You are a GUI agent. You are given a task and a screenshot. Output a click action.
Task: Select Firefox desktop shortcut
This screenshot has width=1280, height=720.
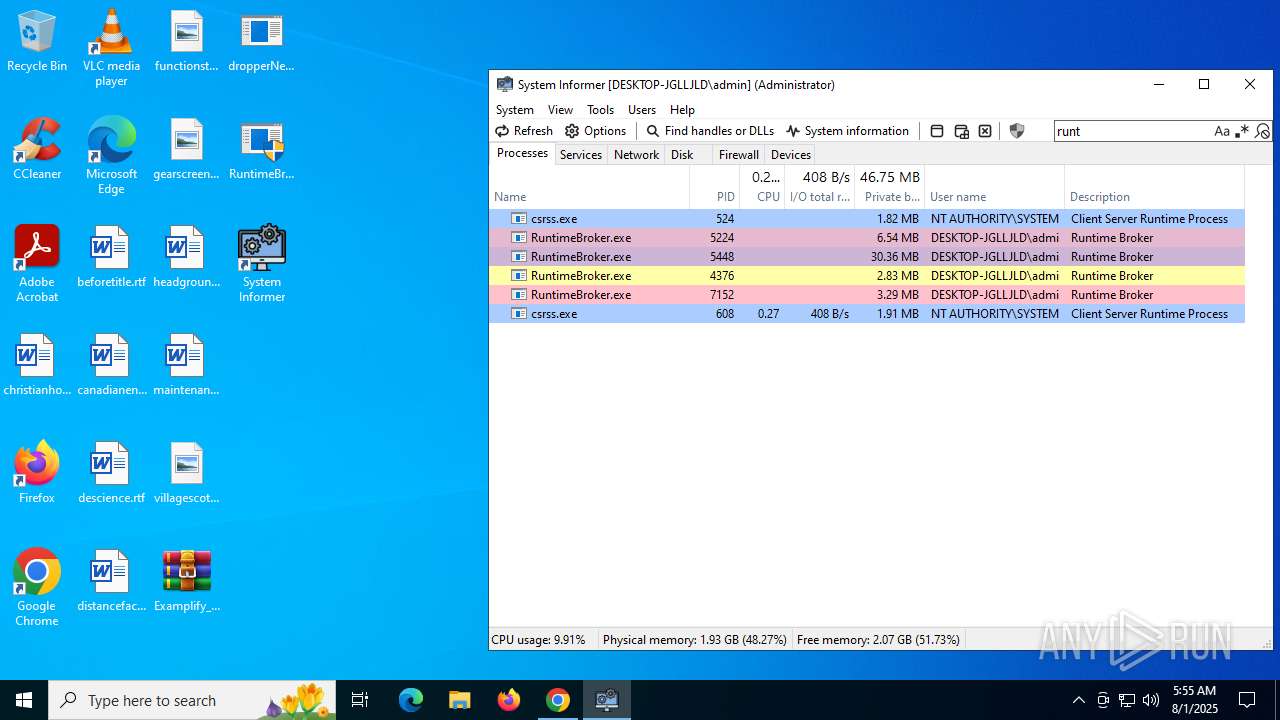point(37,472)
